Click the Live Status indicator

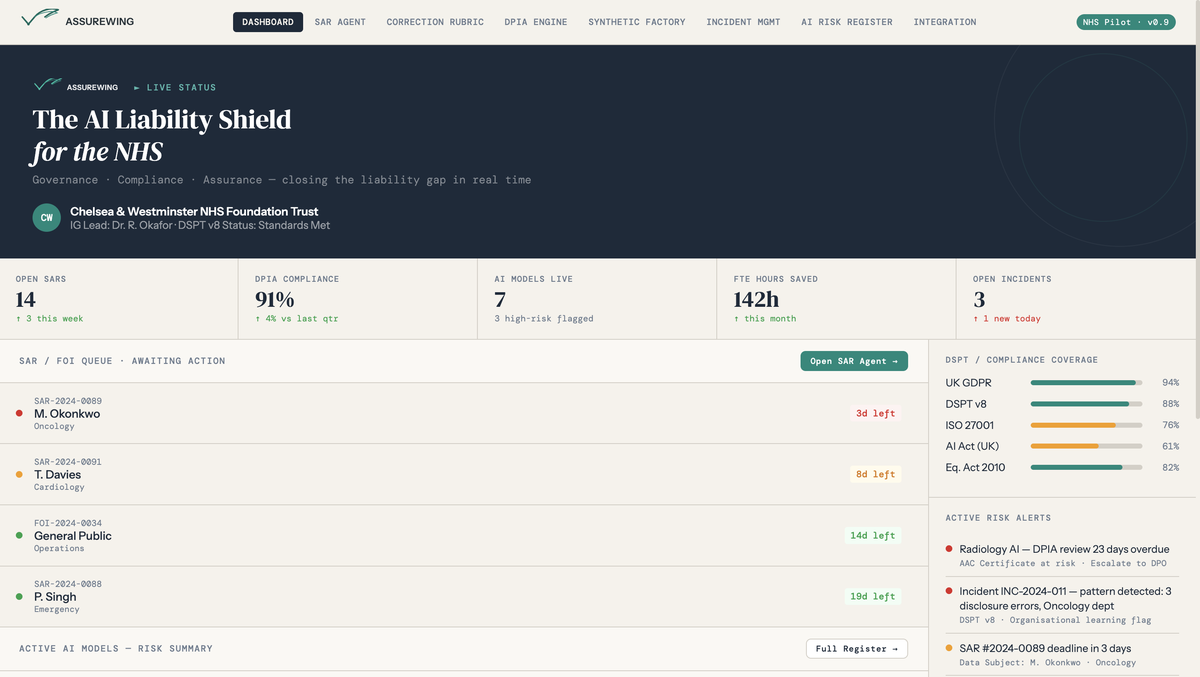pyautogui.click(x=175, y=88)
